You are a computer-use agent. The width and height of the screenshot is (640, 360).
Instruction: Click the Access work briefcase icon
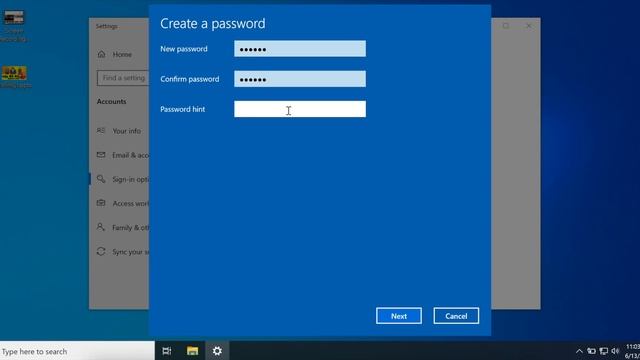(101, 203)
